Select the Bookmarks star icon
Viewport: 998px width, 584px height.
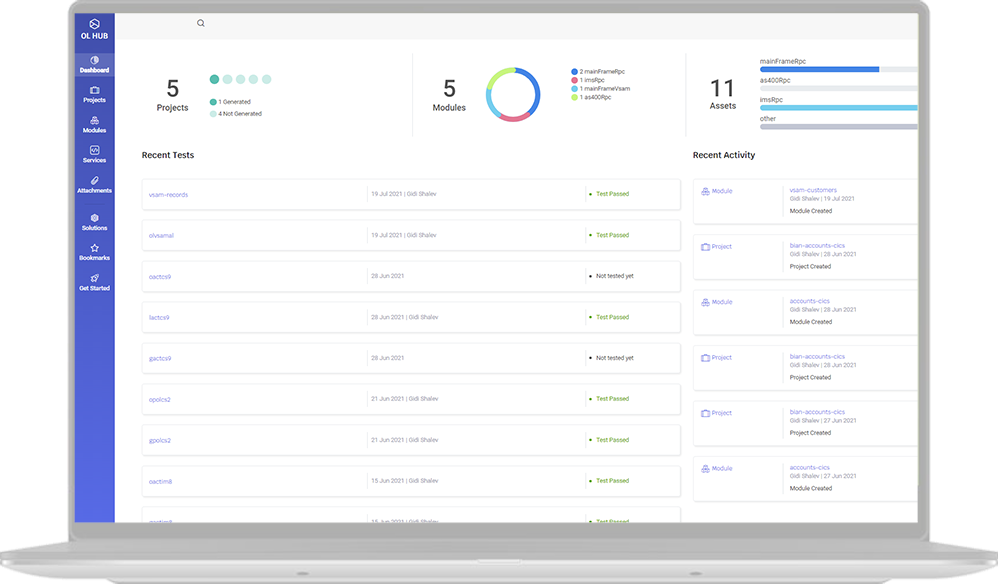pyautogui.click(x=93, y=249)
